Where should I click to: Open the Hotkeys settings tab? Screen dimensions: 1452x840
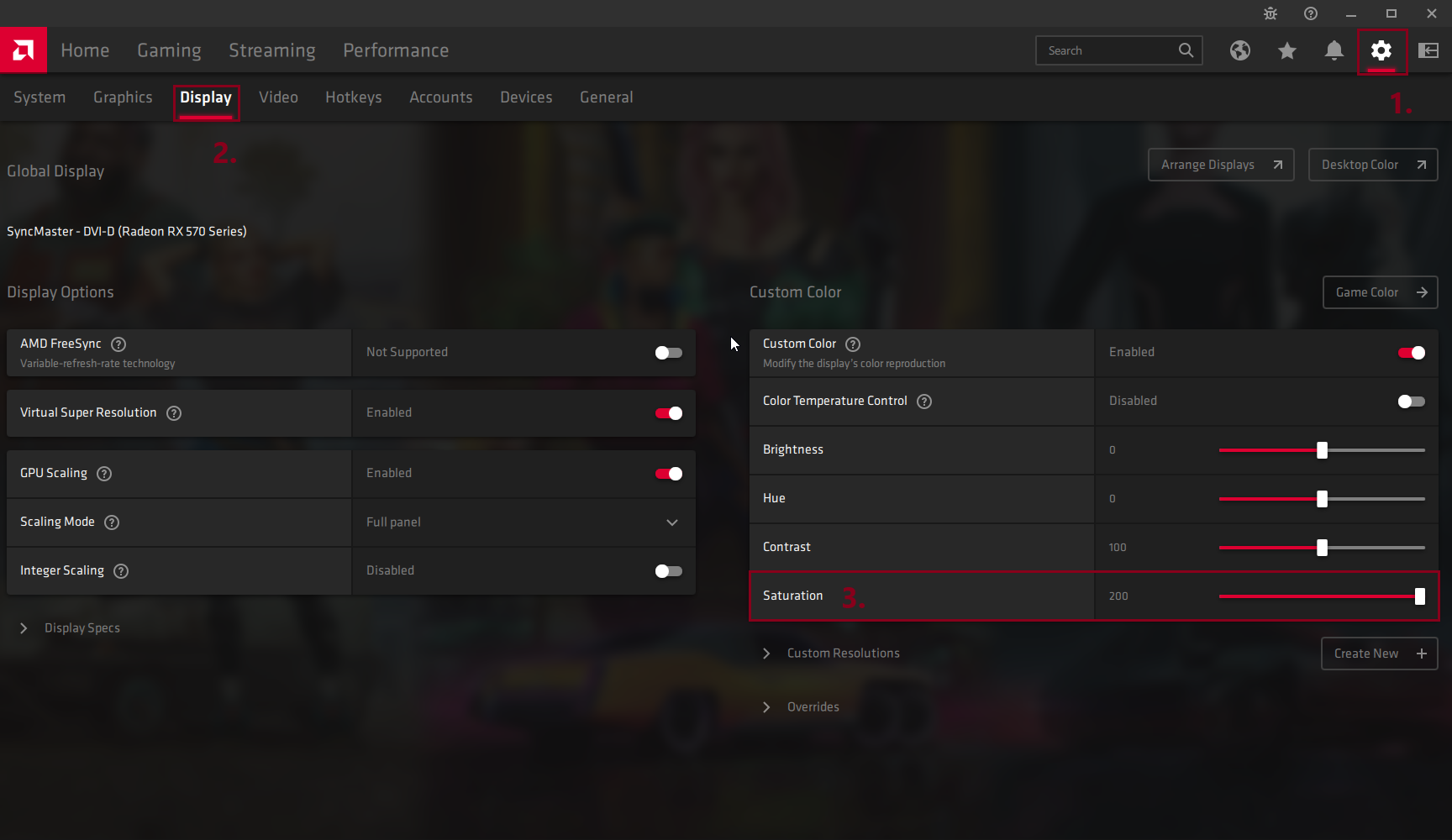(354, 97)
